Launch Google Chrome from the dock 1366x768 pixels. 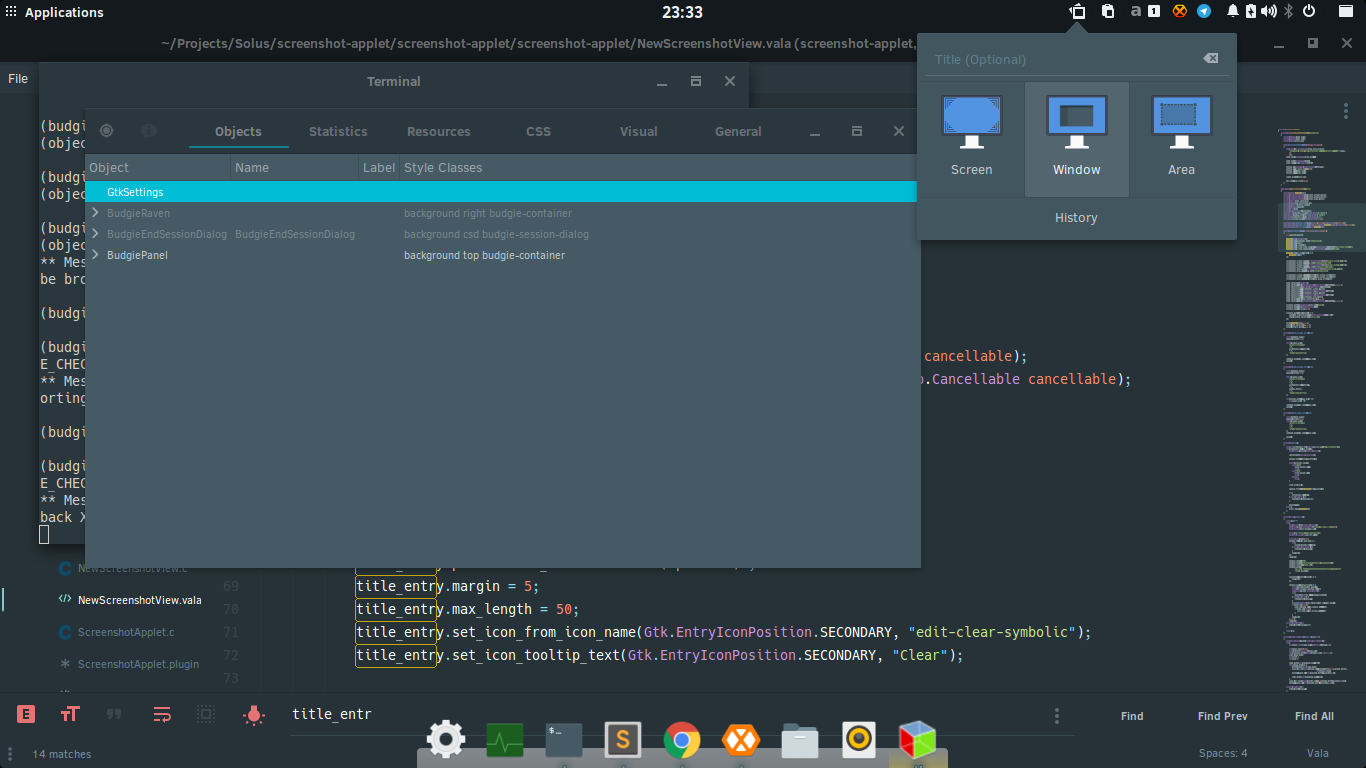[x=682, y=741]
